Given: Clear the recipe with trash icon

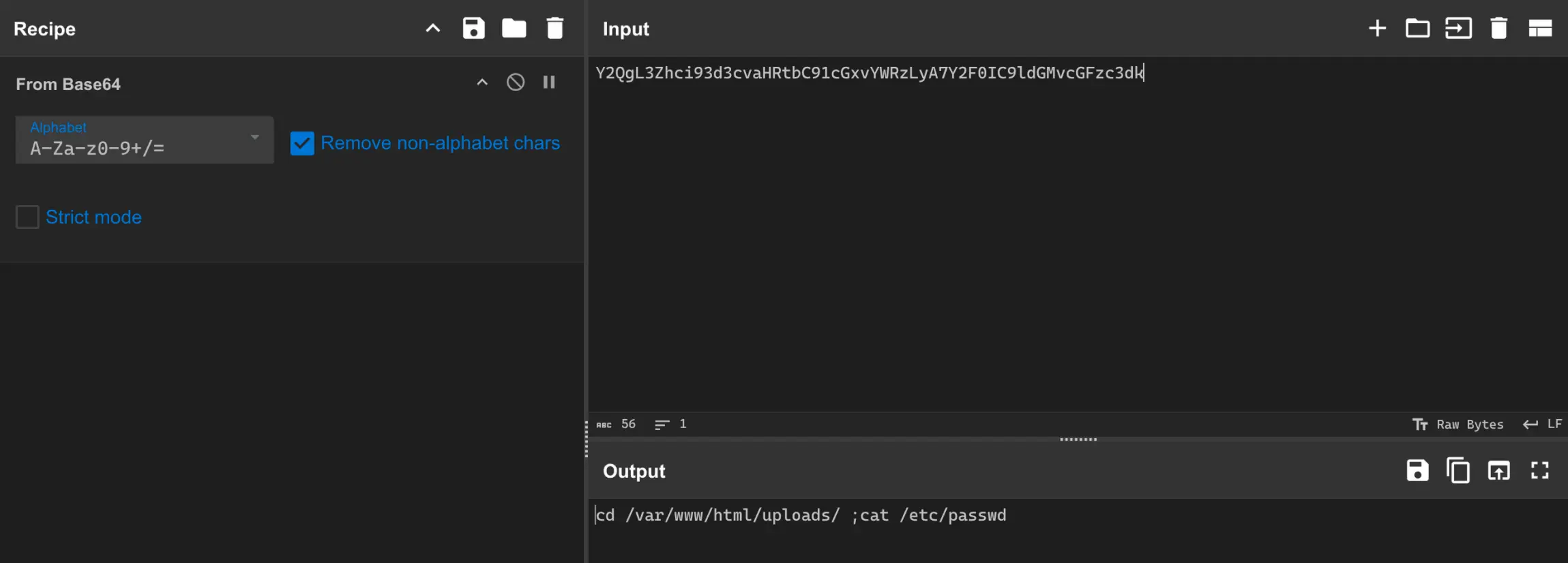Looking at the screenshot, I should tap(554, 29).
